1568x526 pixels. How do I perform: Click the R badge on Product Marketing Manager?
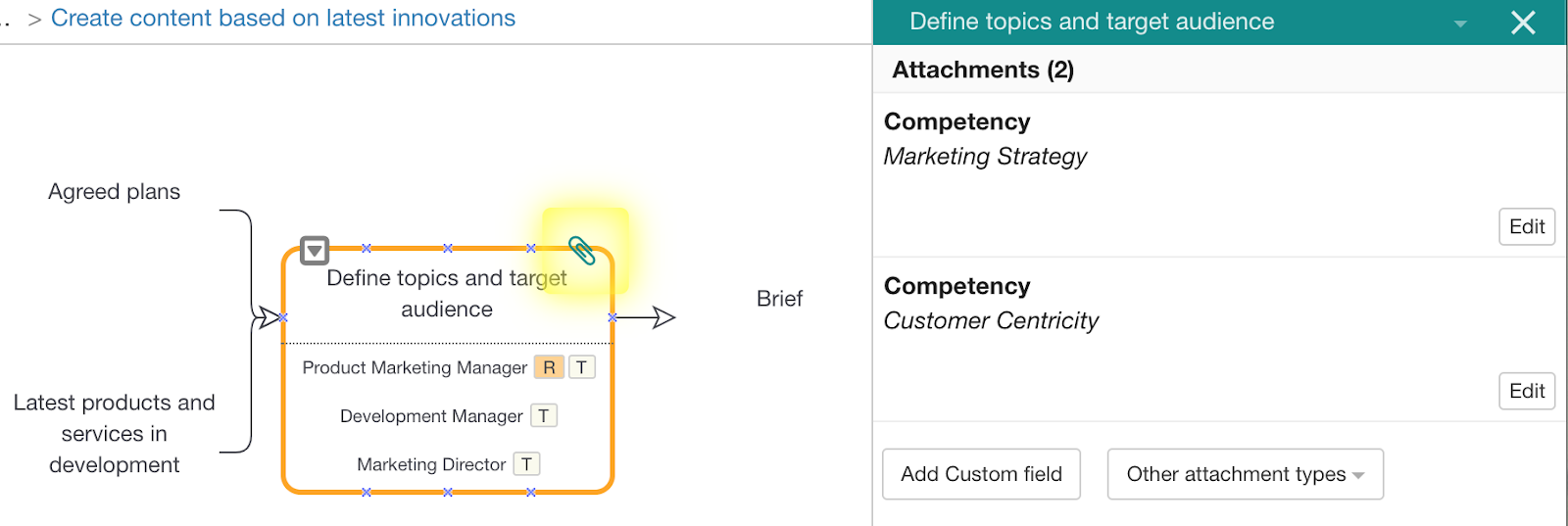(x=549, y=367)
